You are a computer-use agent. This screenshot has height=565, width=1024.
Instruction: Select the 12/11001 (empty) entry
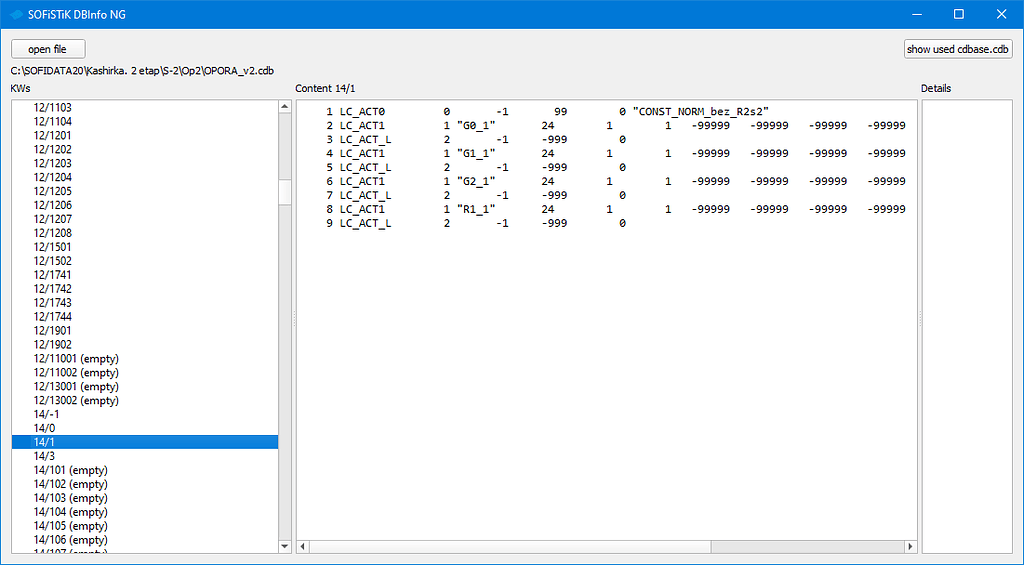pyautogui.click(x=76, y=359)
